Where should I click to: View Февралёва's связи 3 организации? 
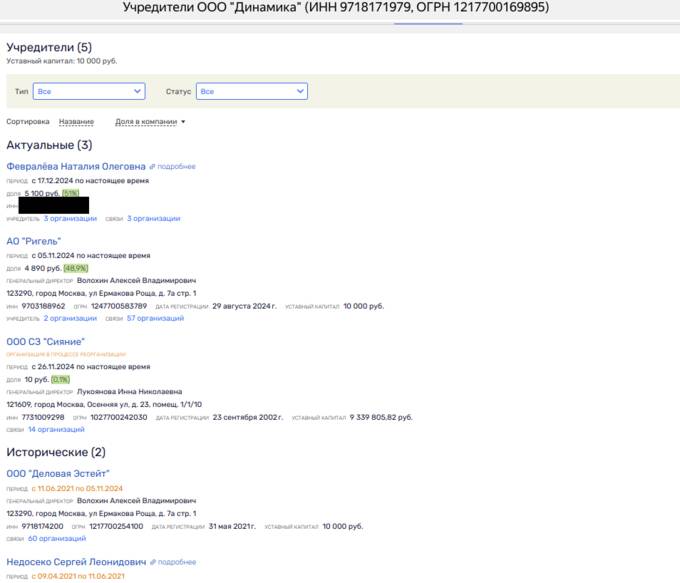pyautogui.click(x=153, y=218)
